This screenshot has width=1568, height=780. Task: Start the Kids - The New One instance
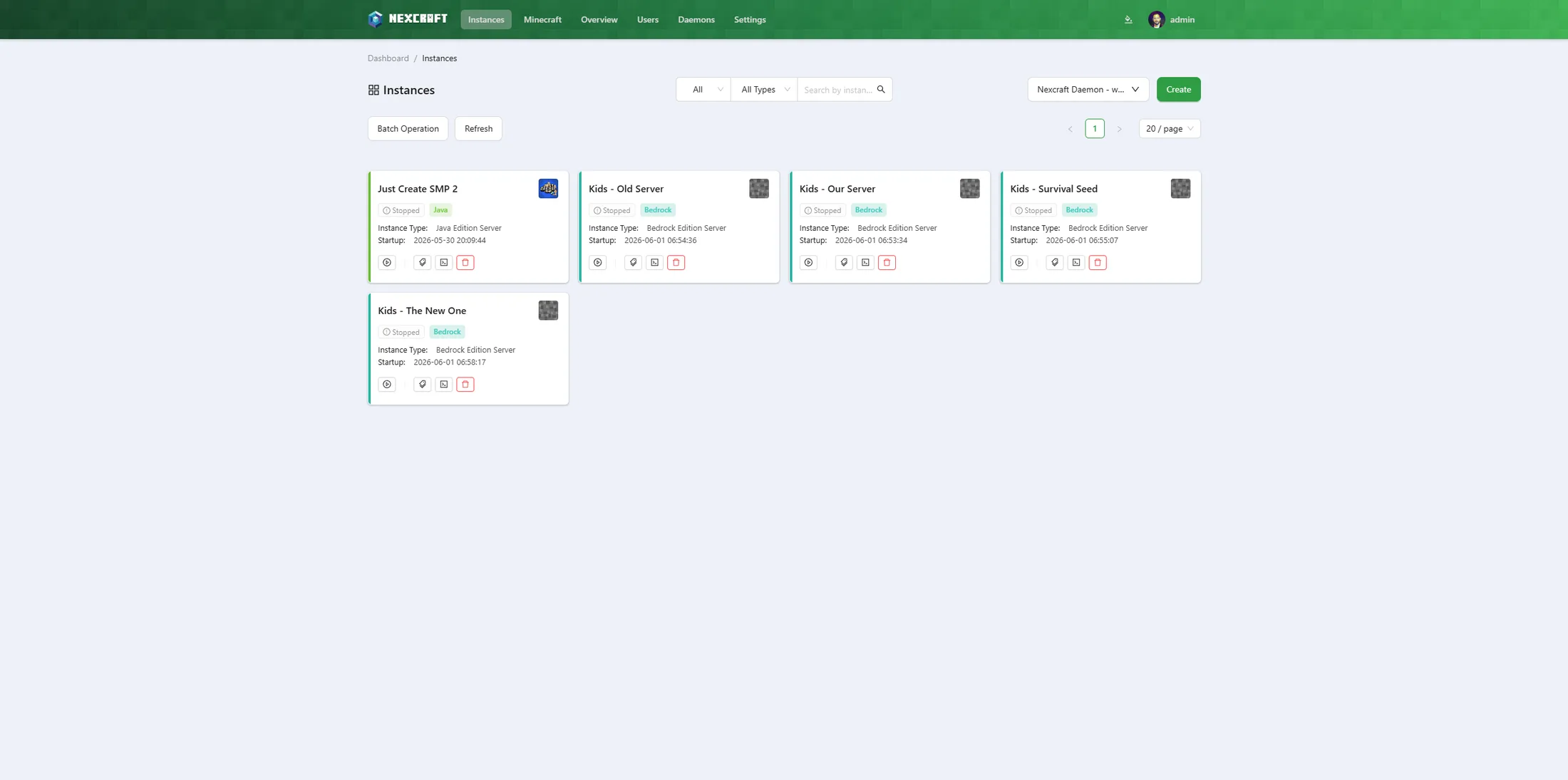pos(387,384)
